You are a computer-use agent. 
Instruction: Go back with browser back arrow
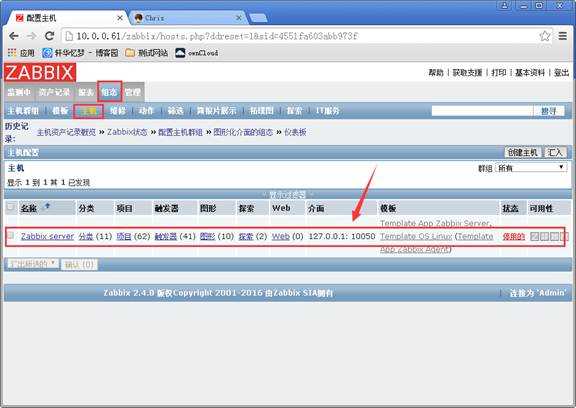14,36
